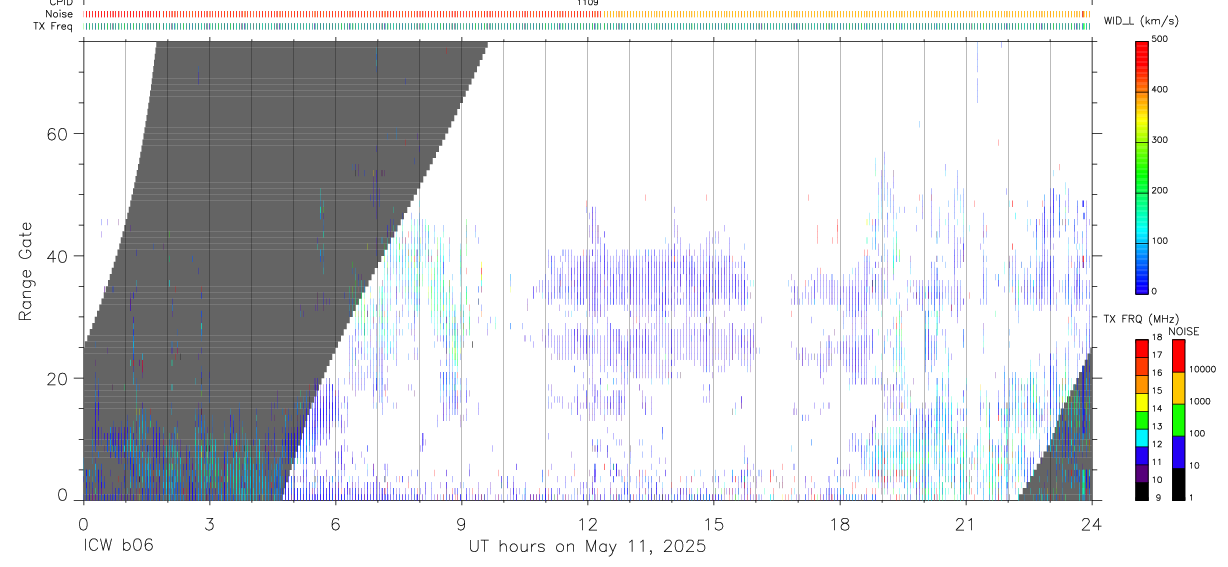Select the 18 label on the TX FRQ legend
This screenshot has width=1228, height=567.
tap(1157, 338)
